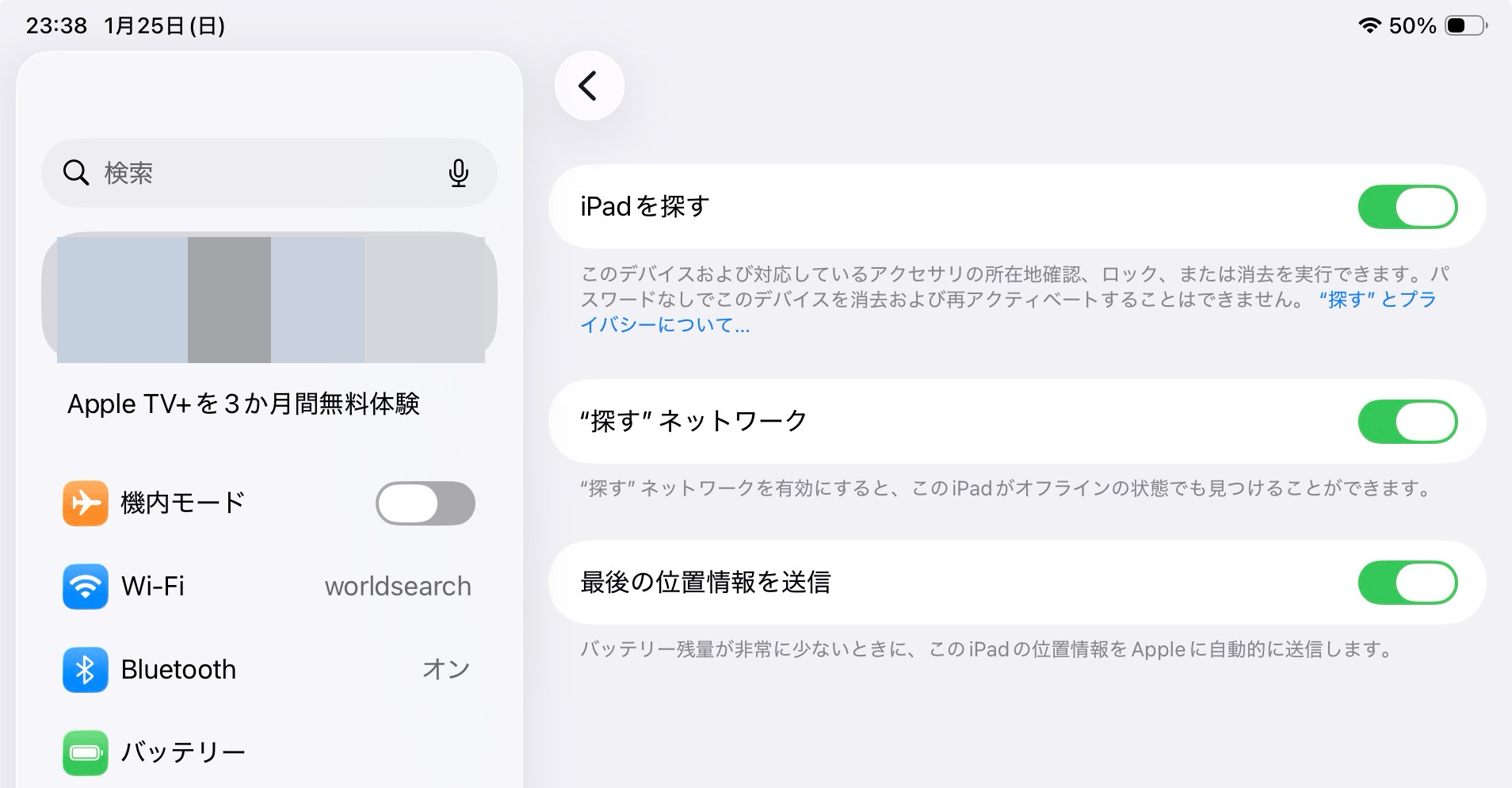Disable the "探す"ネットワーク toggle
The image size is (1512, 788).
(1407, 421)
